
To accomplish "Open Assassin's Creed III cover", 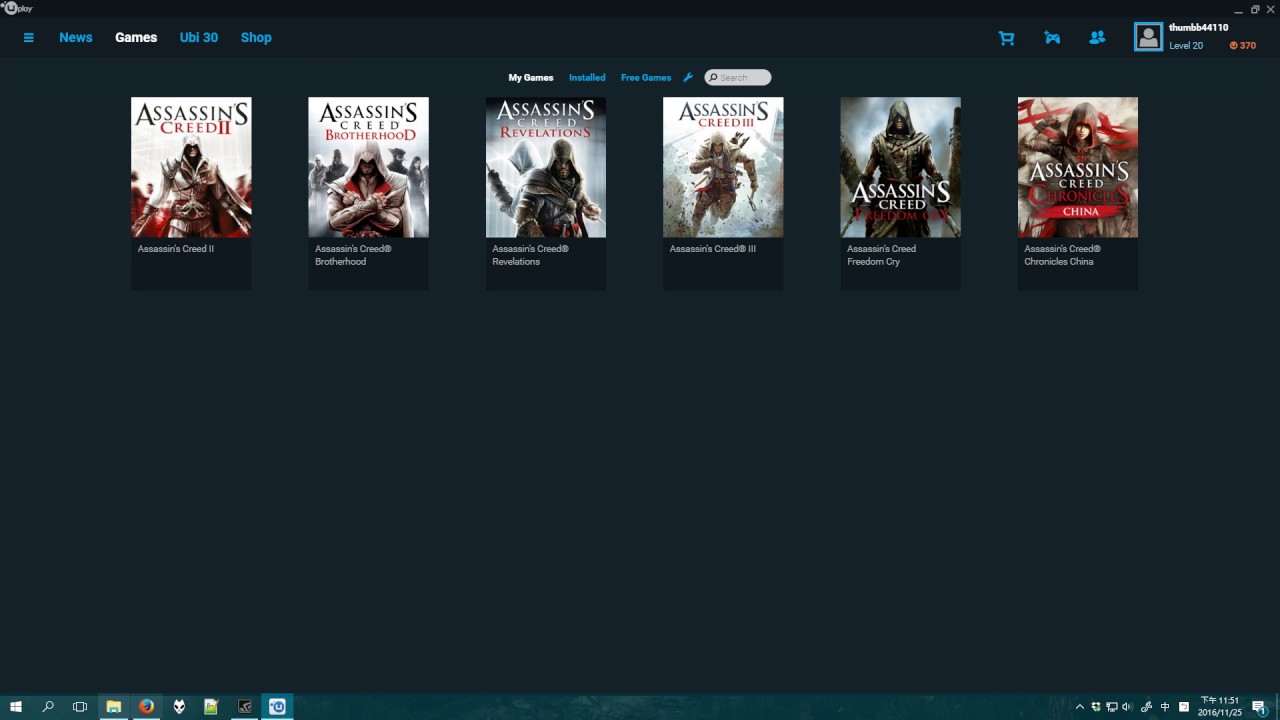I will tap(723, 167).
